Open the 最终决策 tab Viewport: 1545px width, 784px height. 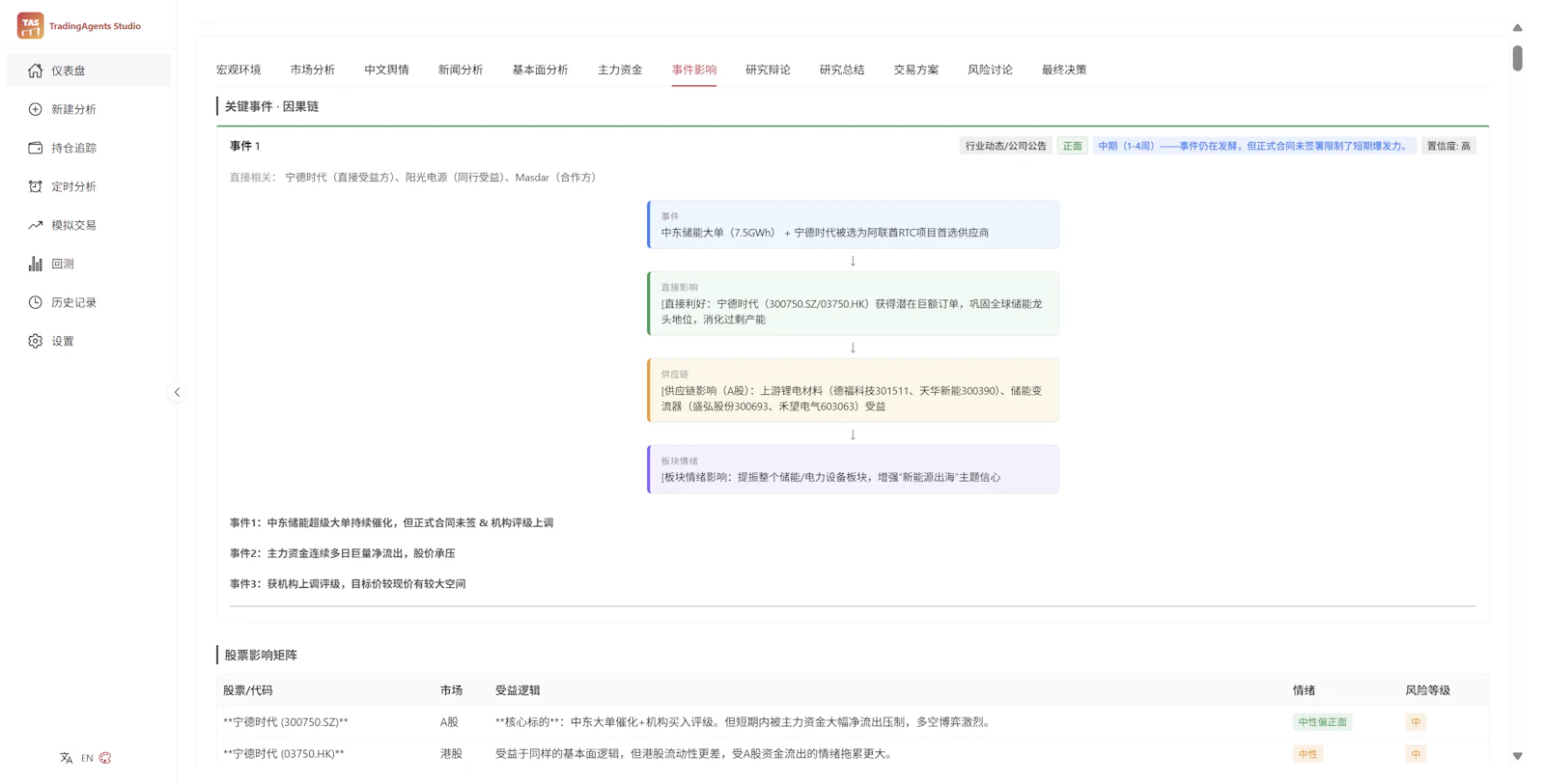1064,70
